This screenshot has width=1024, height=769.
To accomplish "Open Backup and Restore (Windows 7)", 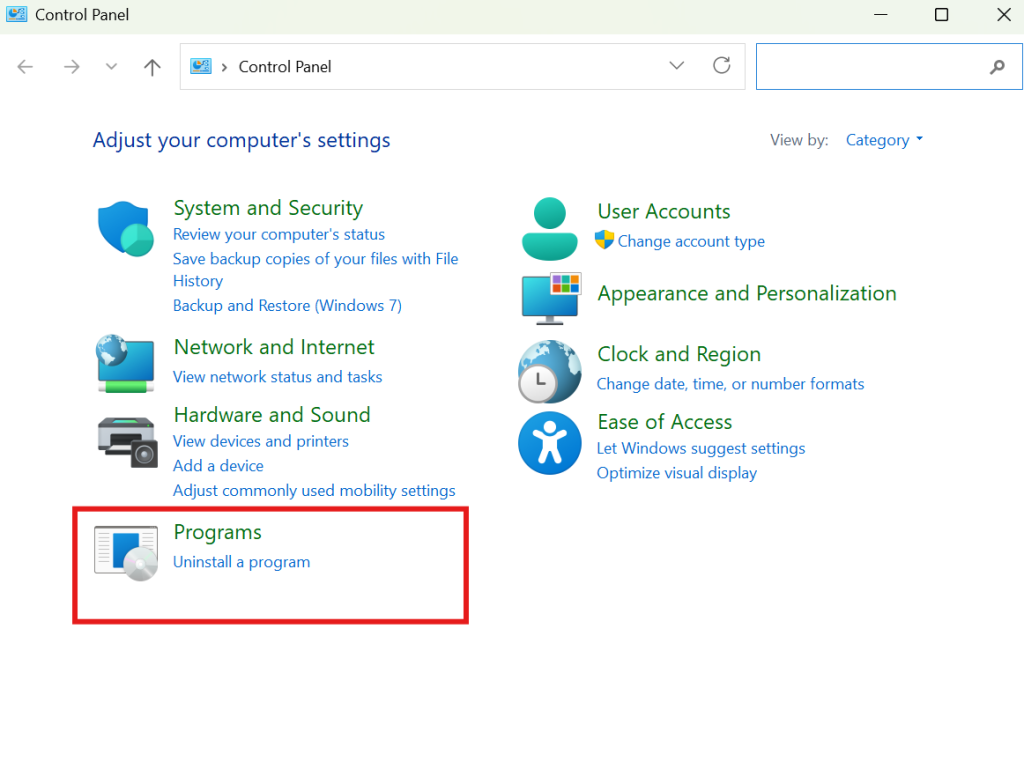I will (x=287, y=305).
